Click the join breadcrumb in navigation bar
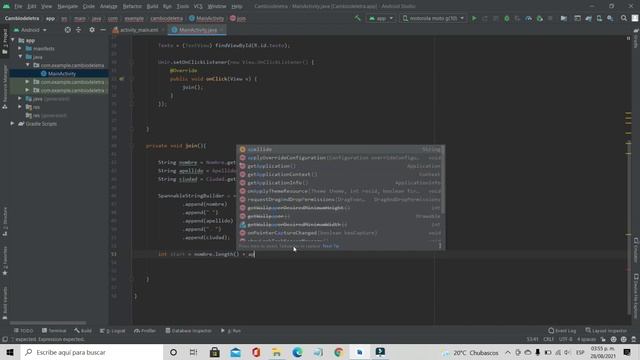 (x=238, y=18)
